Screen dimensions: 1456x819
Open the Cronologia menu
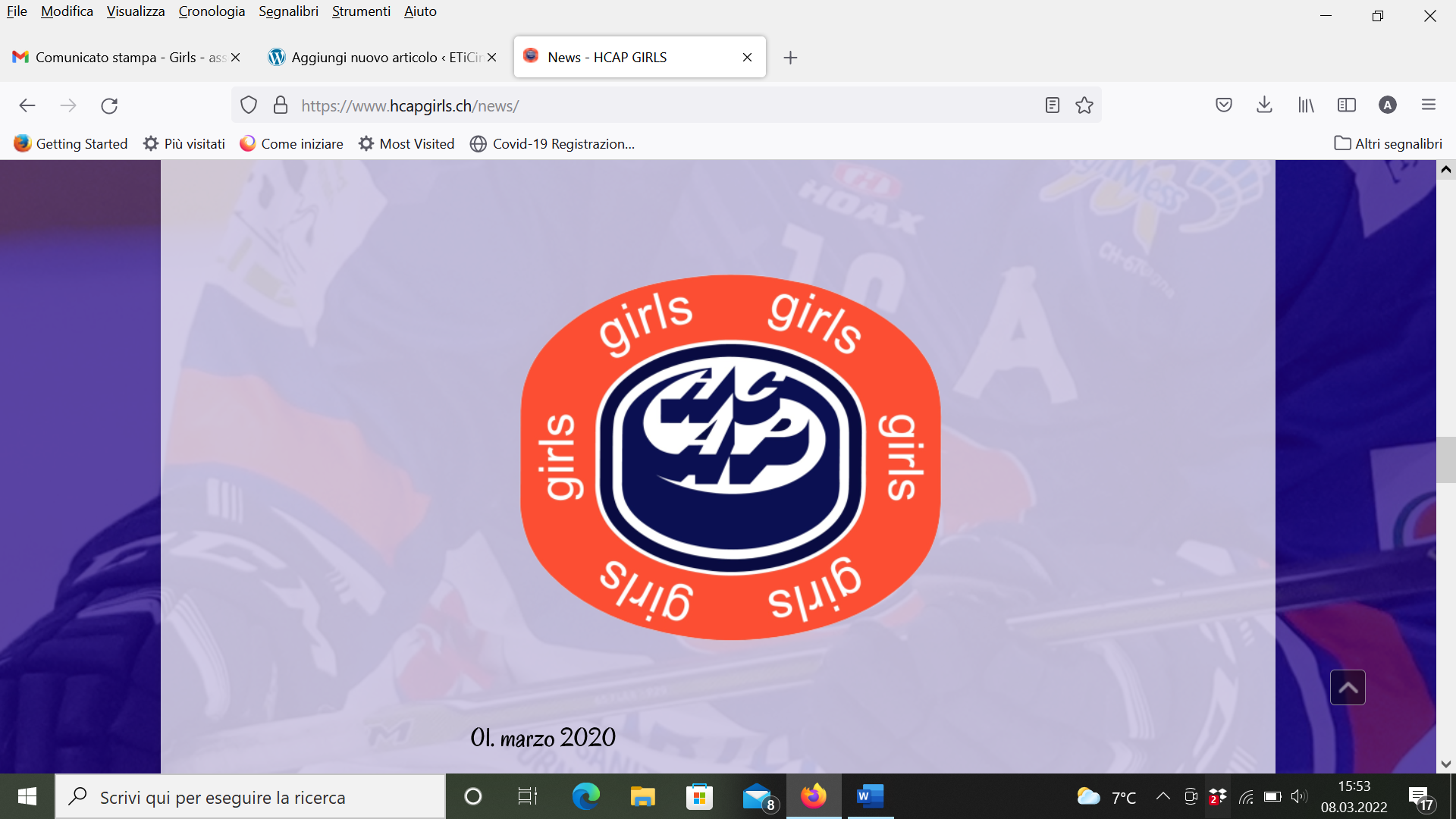212,11
